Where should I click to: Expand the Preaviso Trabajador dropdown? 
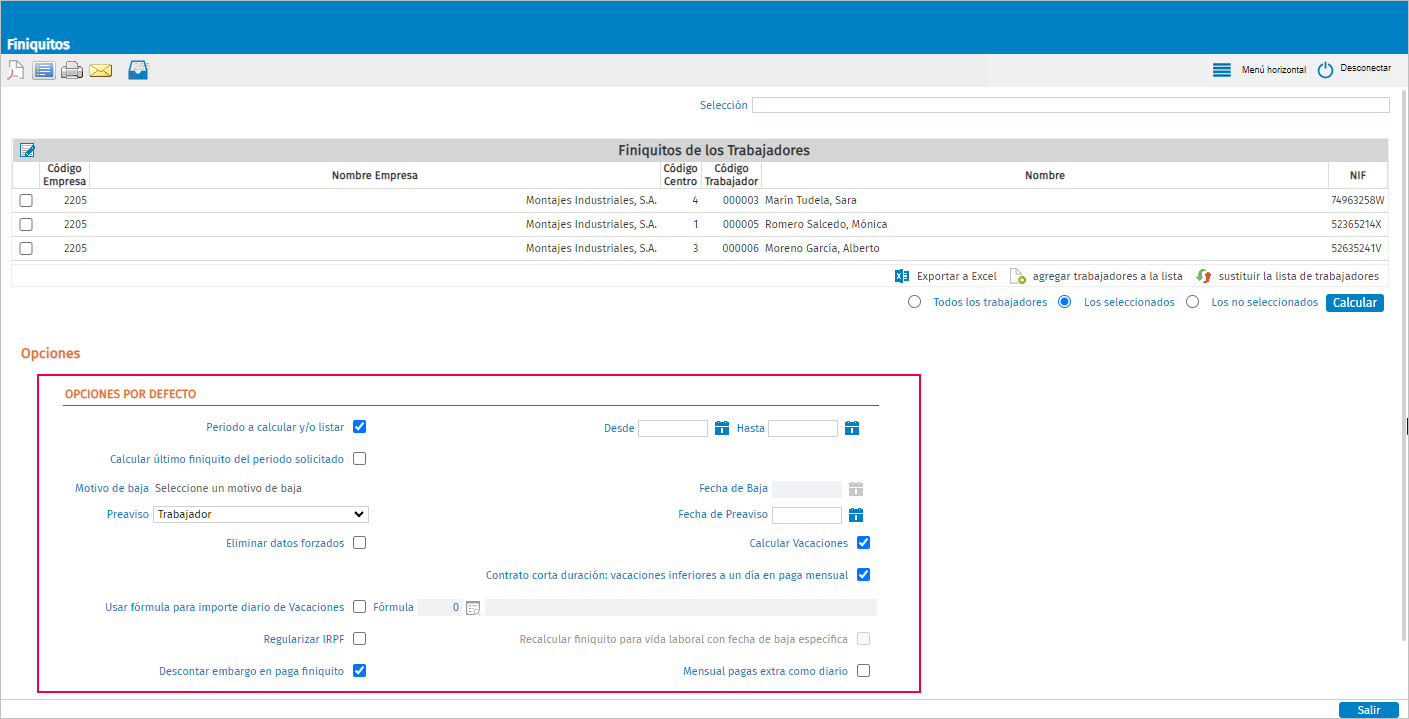(x=261, y=514)
